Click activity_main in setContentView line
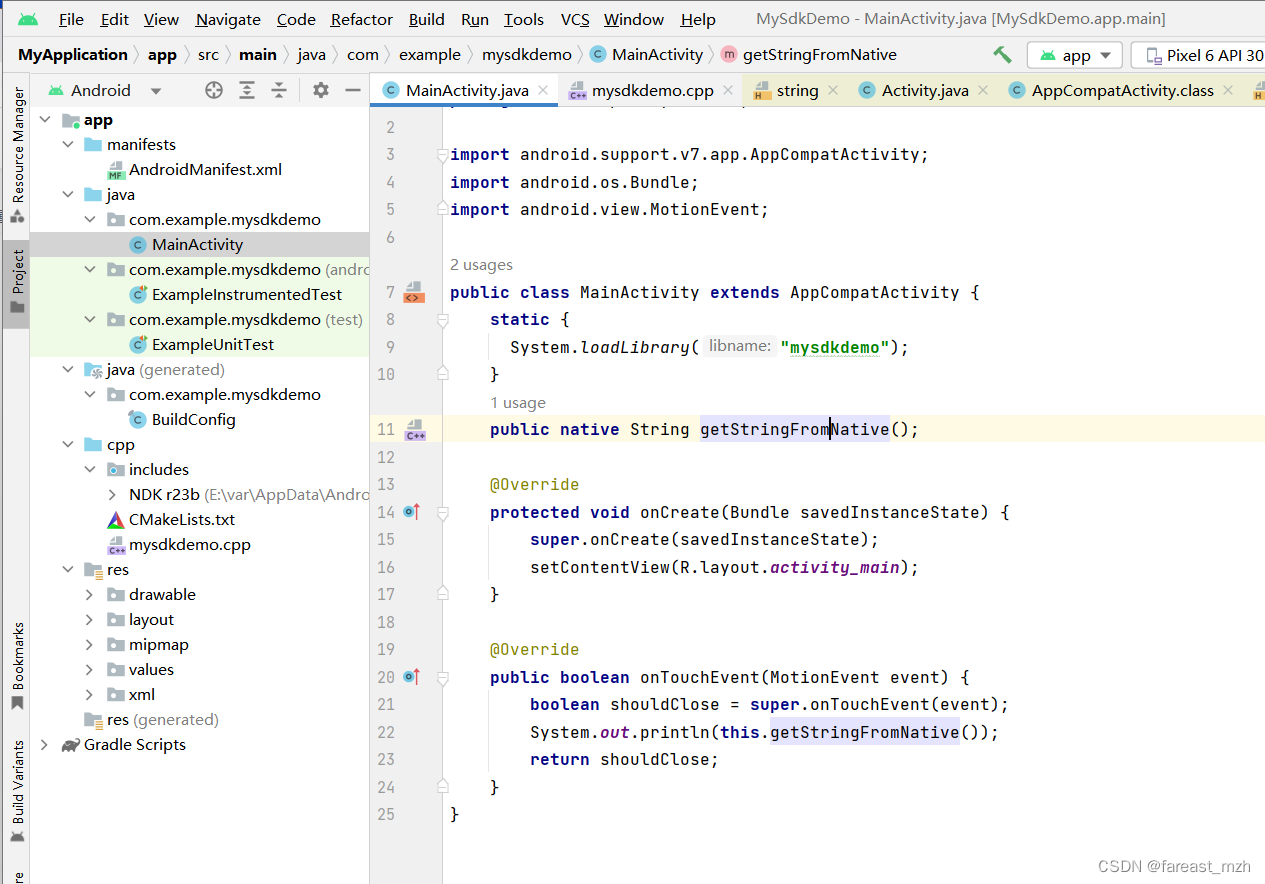 (834, 567)
